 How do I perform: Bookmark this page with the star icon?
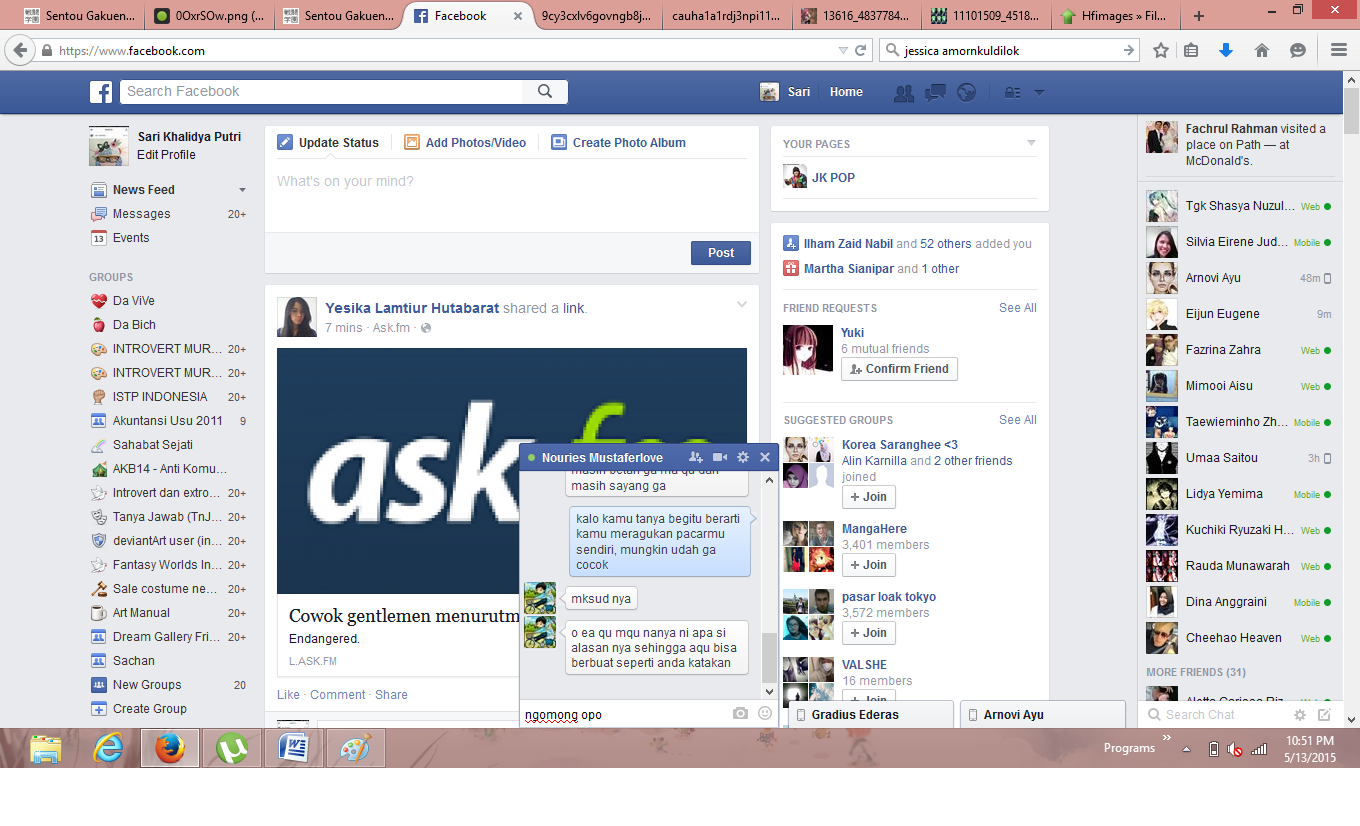tap(1161, 50)
